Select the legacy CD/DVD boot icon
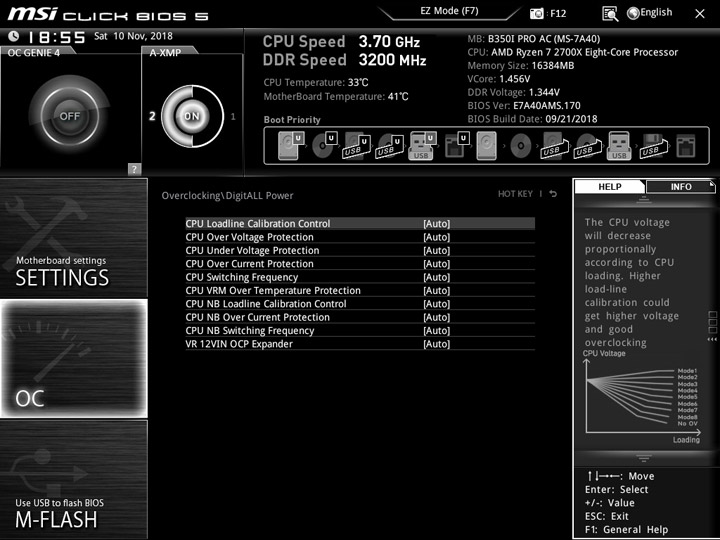The width and height of the screenshot is (720, 540). click(x=521, y=146)
